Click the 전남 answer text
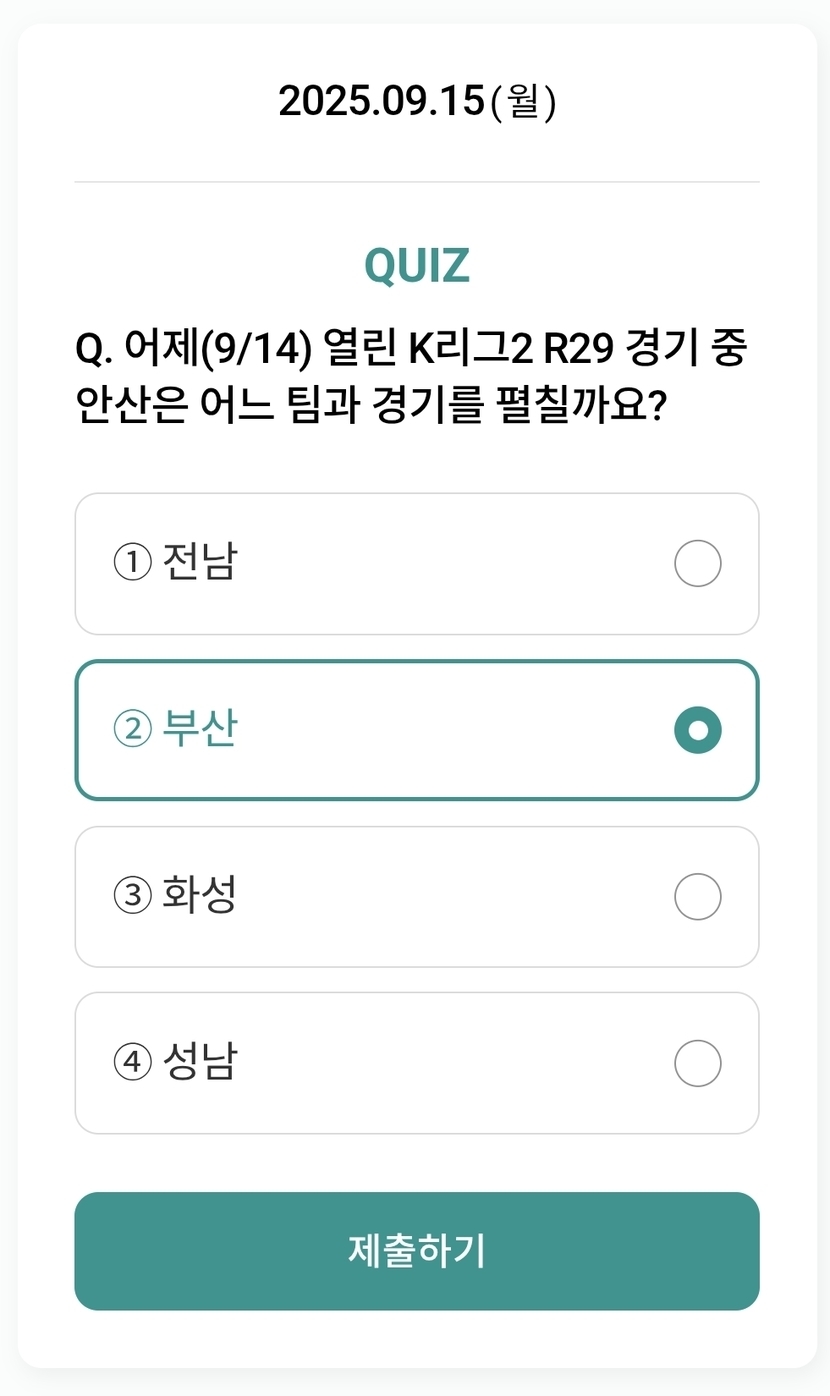The image size is (830, 1396). click(199, 562)
